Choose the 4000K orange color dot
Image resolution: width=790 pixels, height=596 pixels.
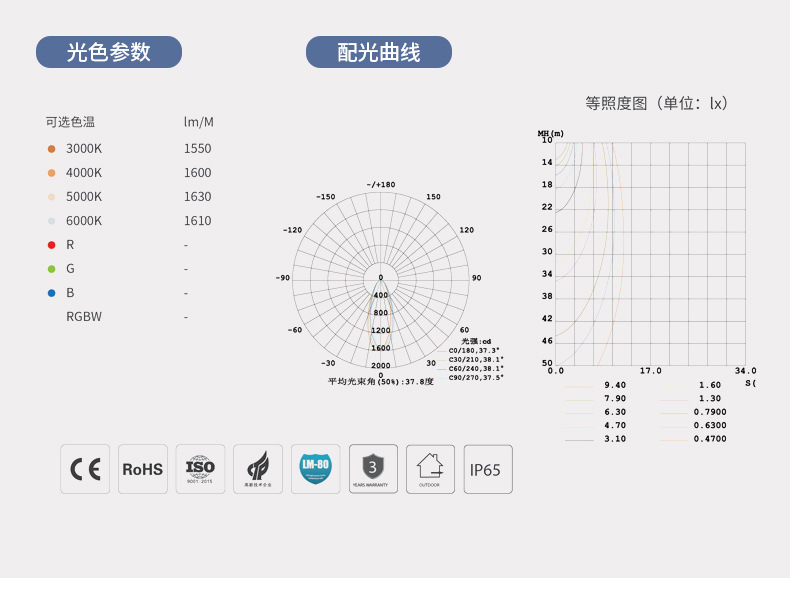51,172
